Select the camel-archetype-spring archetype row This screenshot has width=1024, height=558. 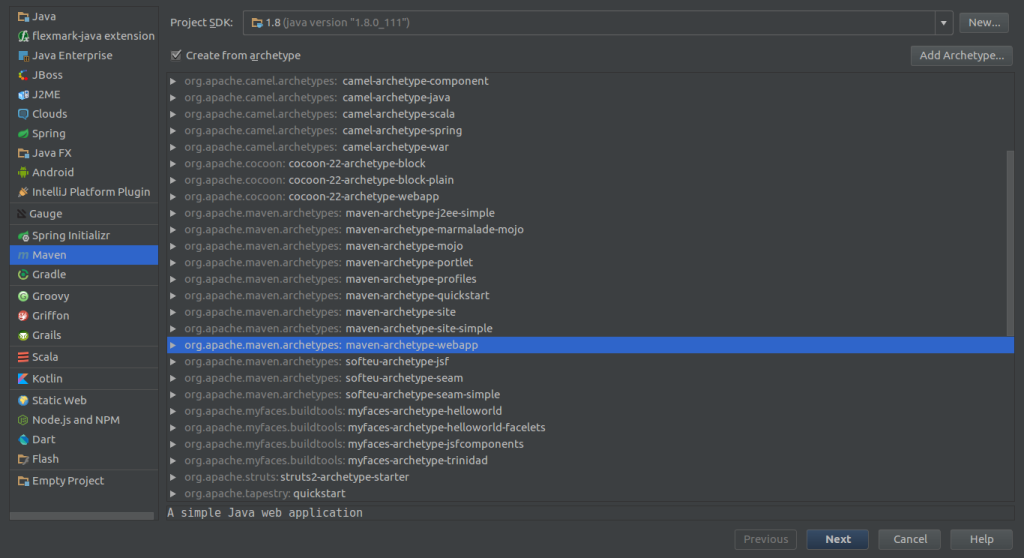click(x=401, y=130)
